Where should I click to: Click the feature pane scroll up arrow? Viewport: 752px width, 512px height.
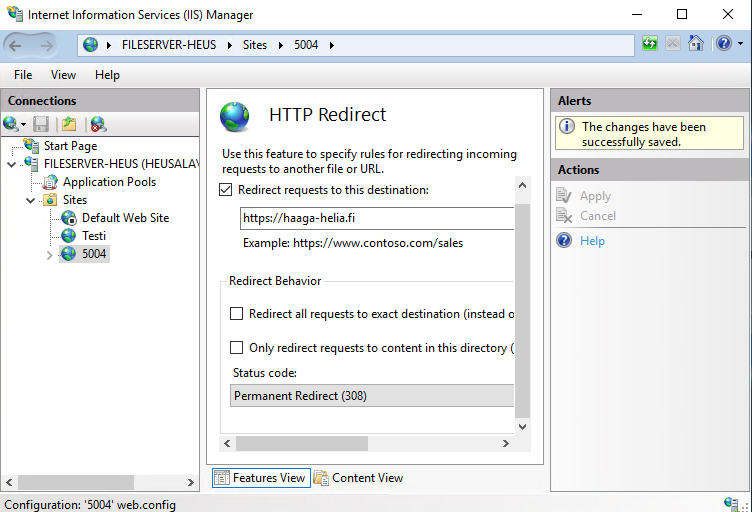click(523, 185)
